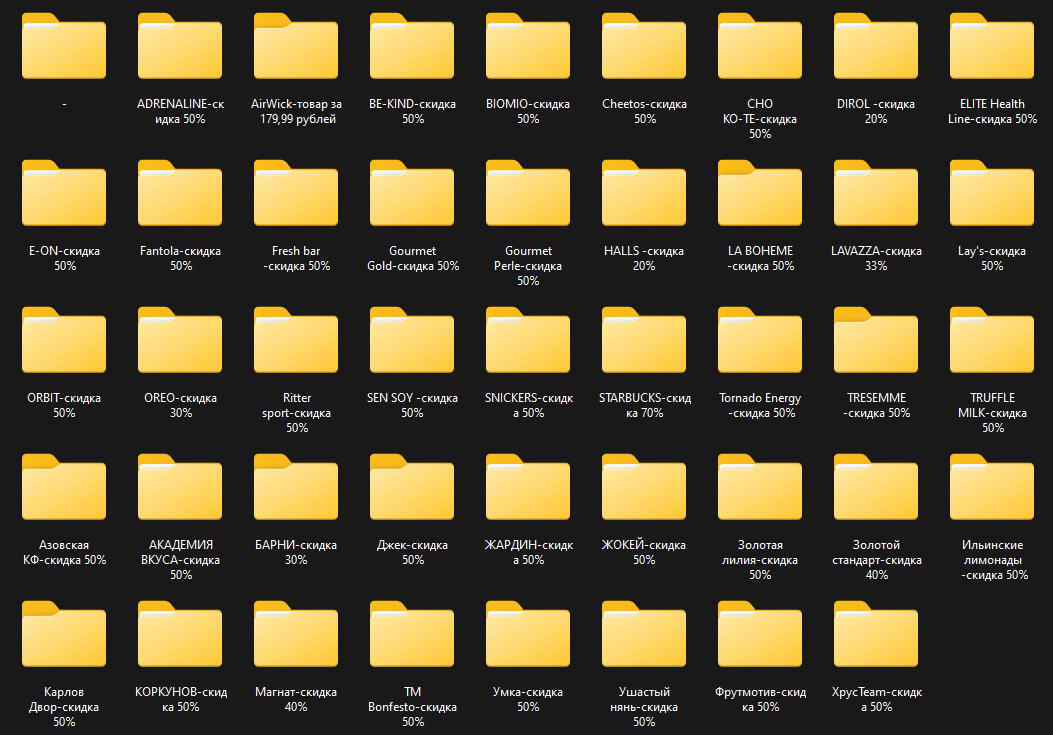The image size is (1053, 735).
Task: Click the SNICKERS-скидка 50% folder
Action: 528,340
